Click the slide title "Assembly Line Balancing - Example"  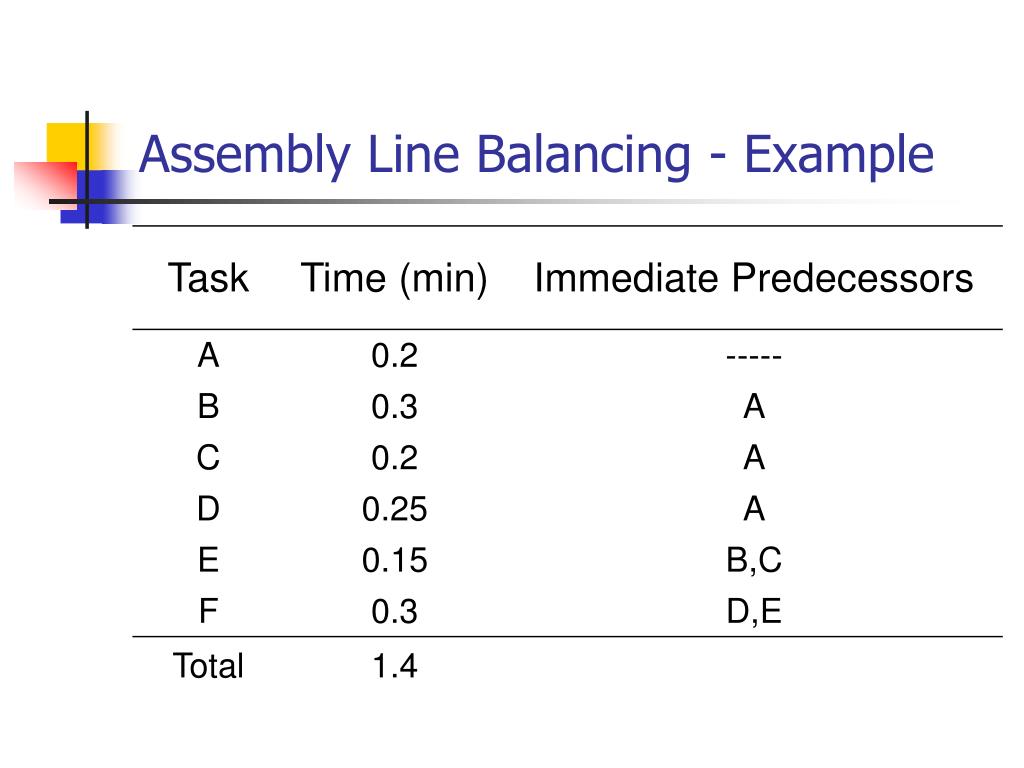[x=536, y=157]
